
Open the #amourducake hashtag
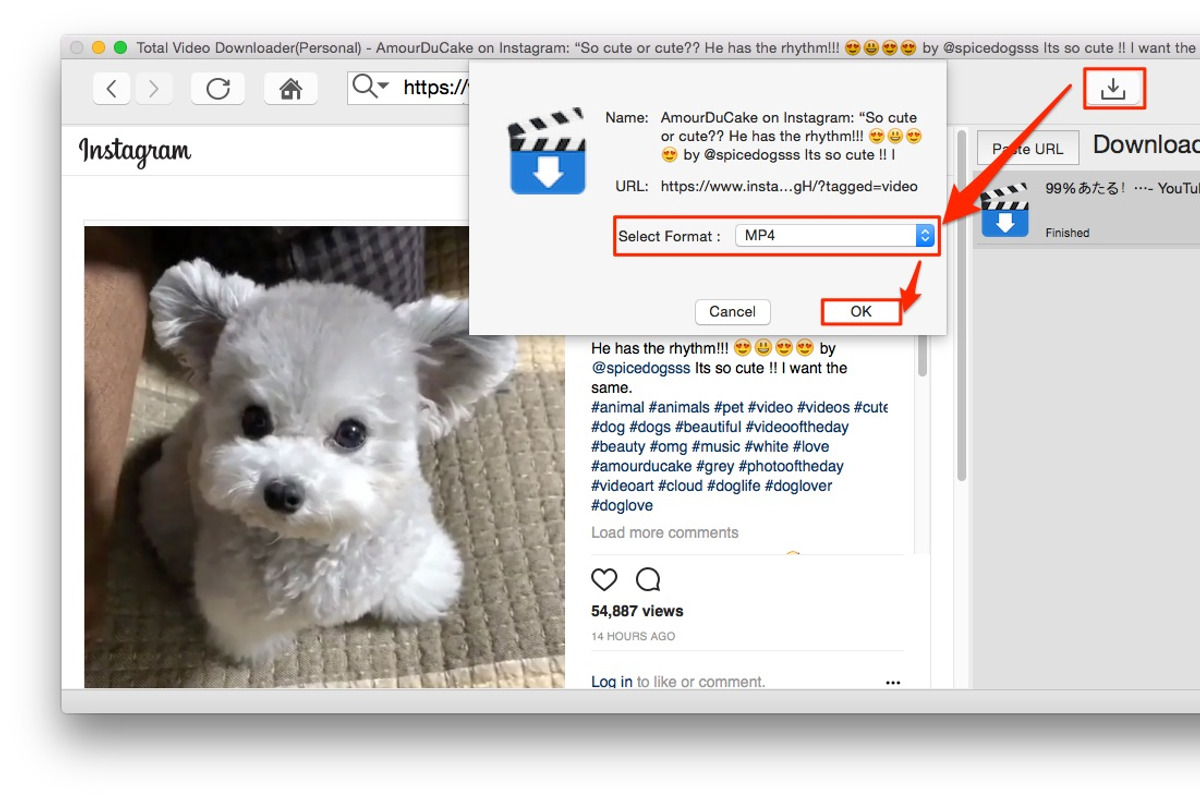[x=641, y=466]
